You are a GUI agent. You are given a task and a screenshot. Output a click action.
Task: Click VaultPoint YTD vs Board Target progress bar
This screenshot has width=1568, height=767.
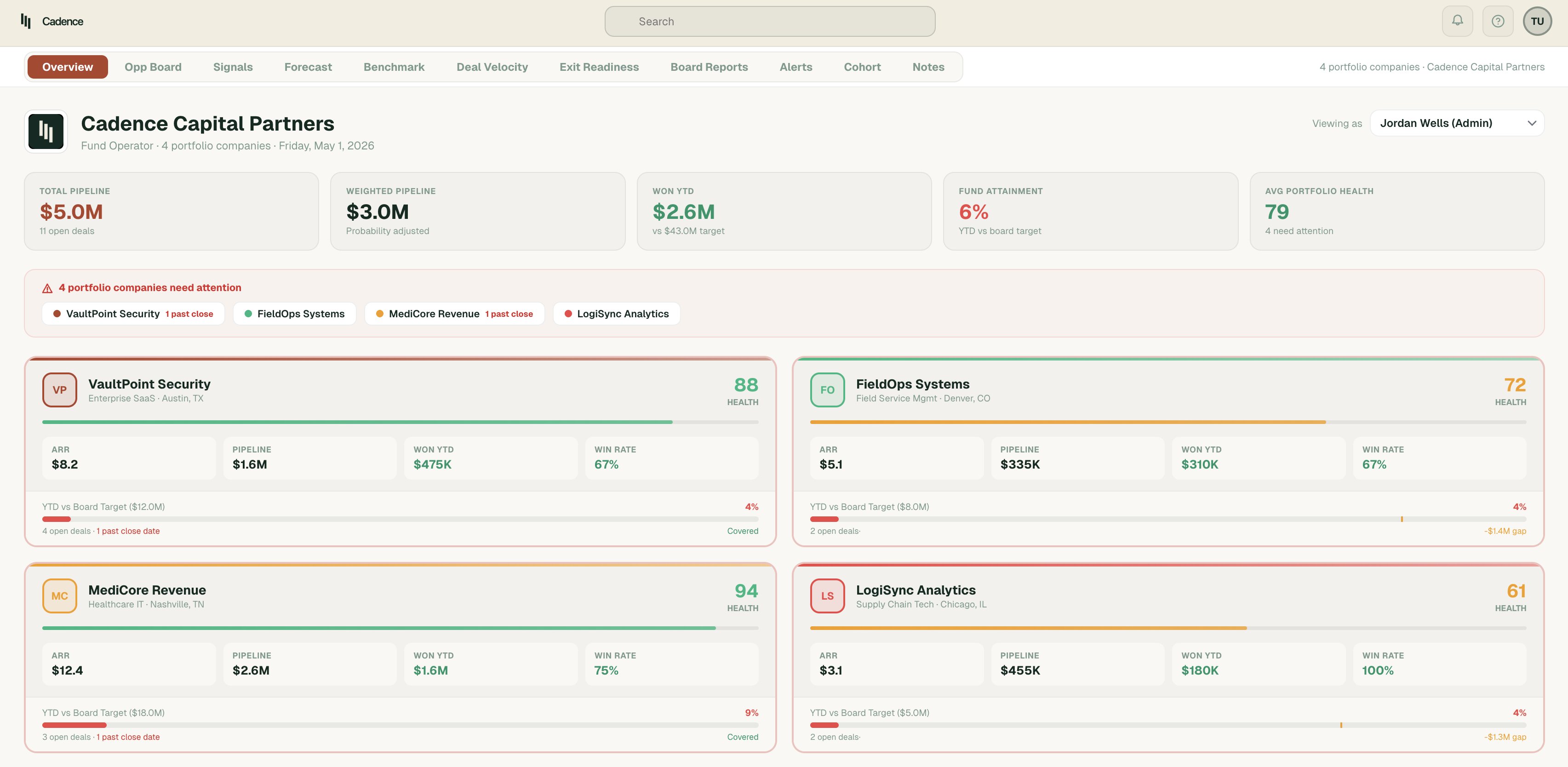click(x=401, y=519)
